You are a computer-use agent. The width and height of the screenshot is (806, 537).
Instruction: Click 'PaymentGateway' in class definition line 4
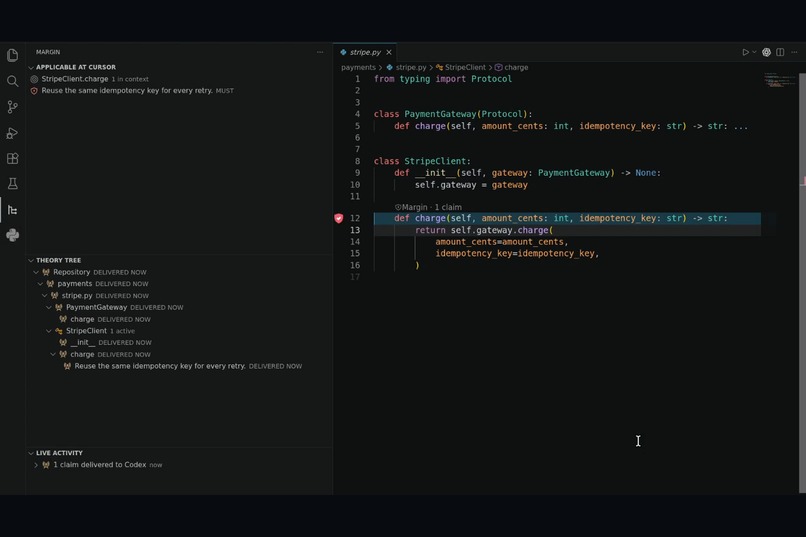click(x=440, y=114)
